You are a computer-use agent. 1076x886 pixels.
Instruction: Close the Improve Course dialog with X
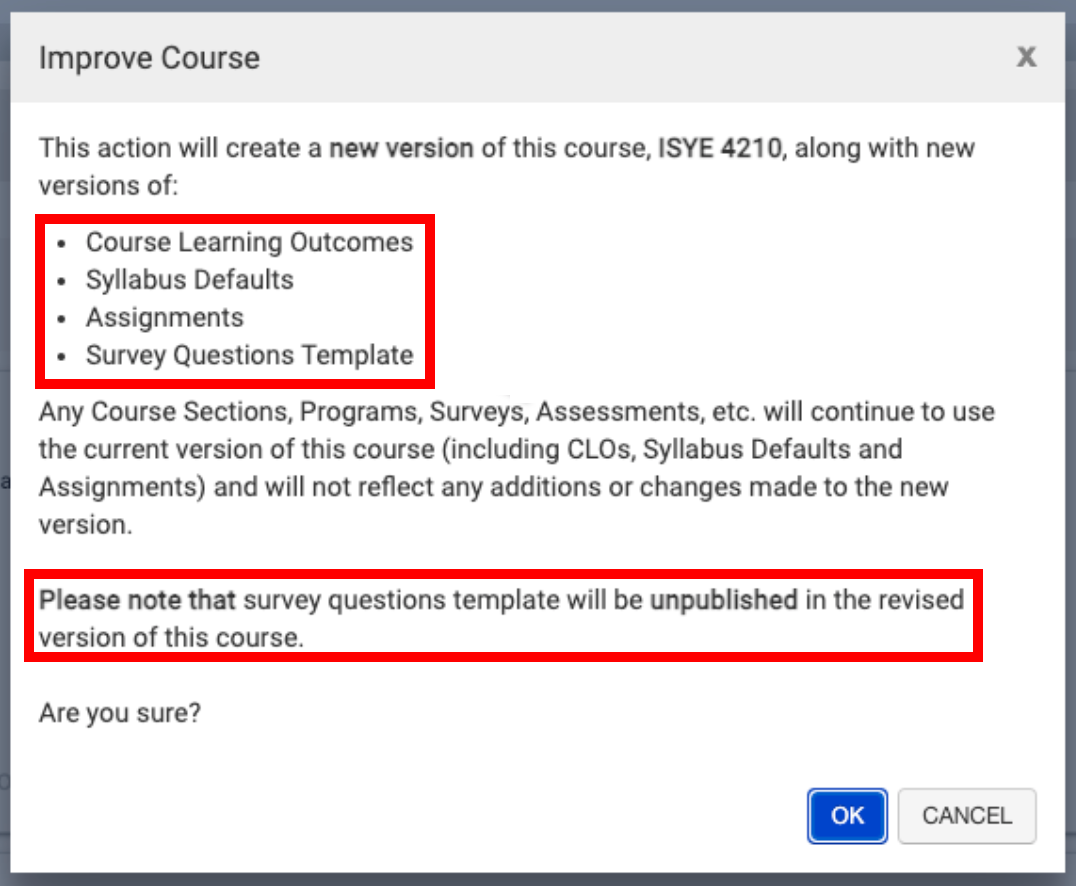[x=1026, y=57]
